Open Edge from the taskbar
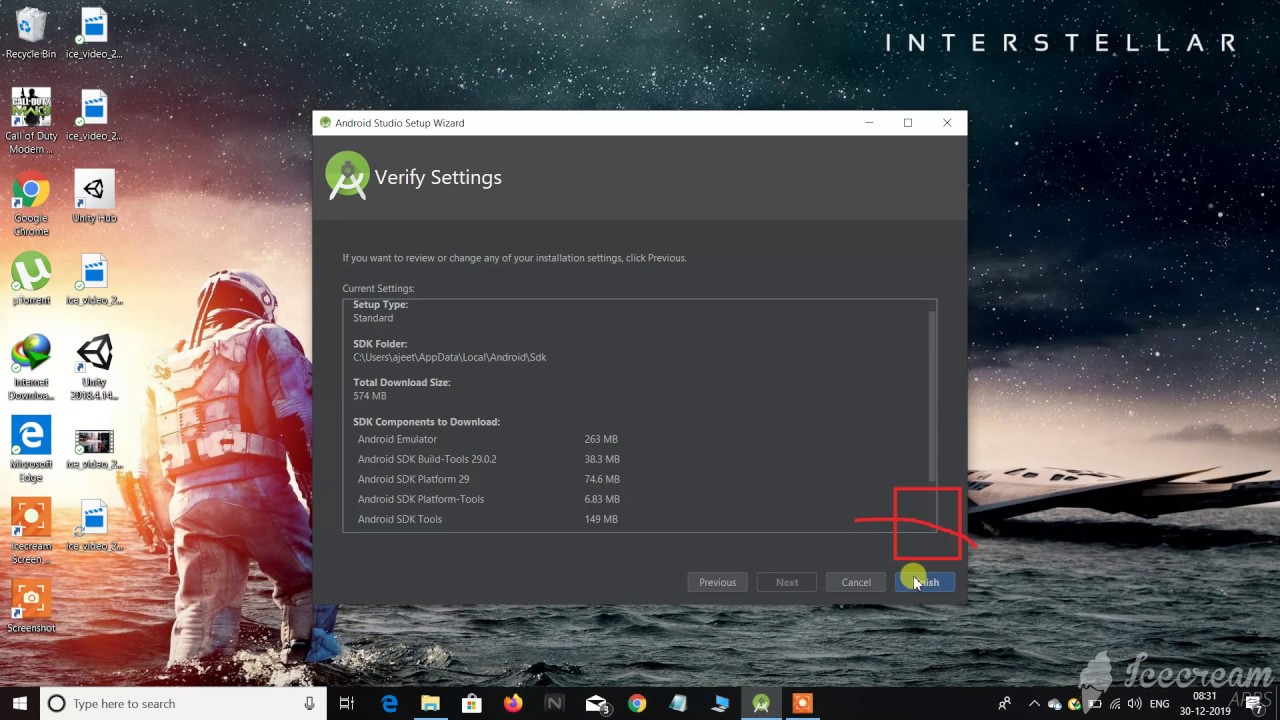 click(x=389, y=703)
